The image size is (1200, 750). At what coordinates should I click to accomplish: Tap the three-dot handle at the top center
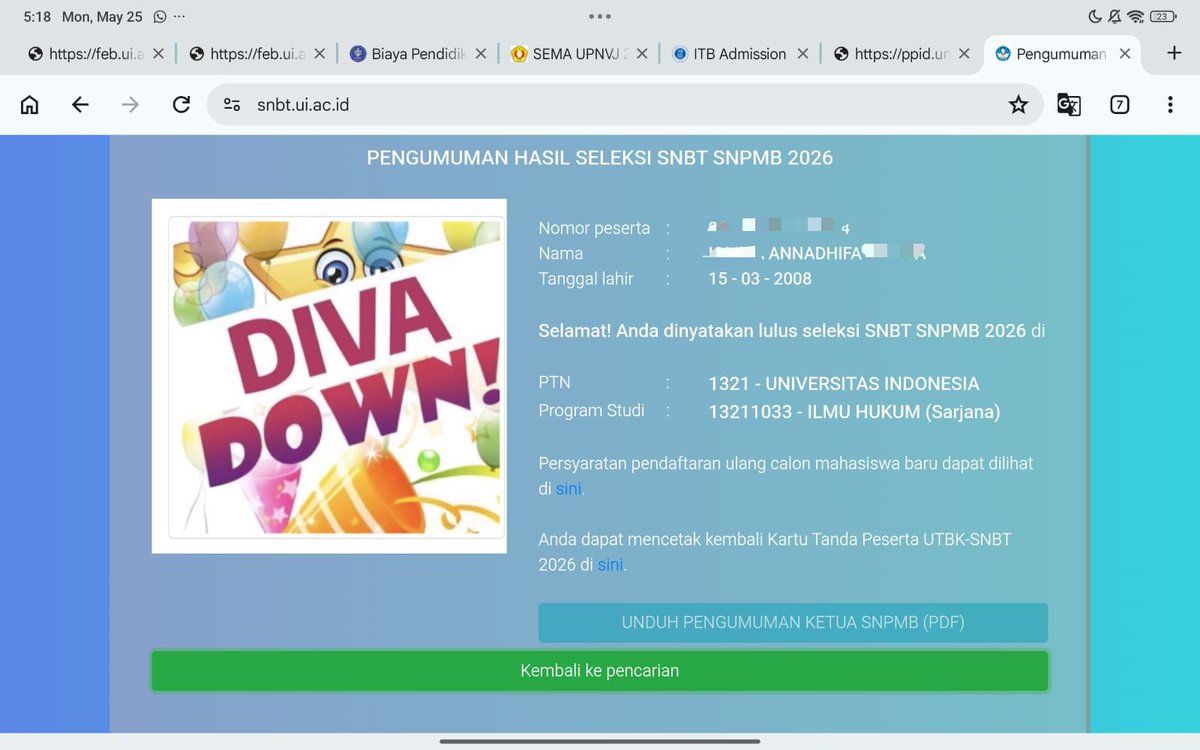[600, 17]
